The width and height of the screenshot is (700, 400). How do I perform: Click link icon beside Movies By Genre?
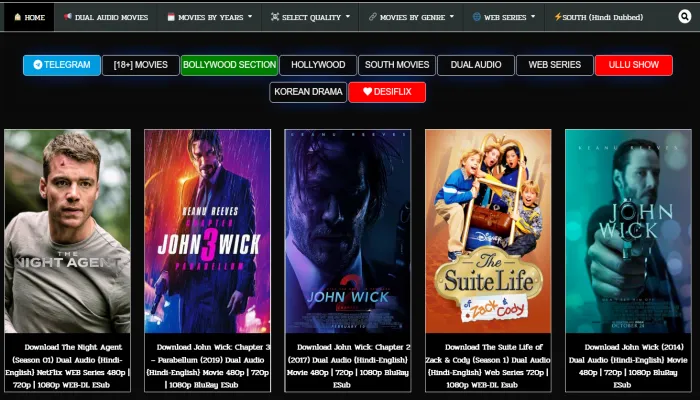[373, 17]
